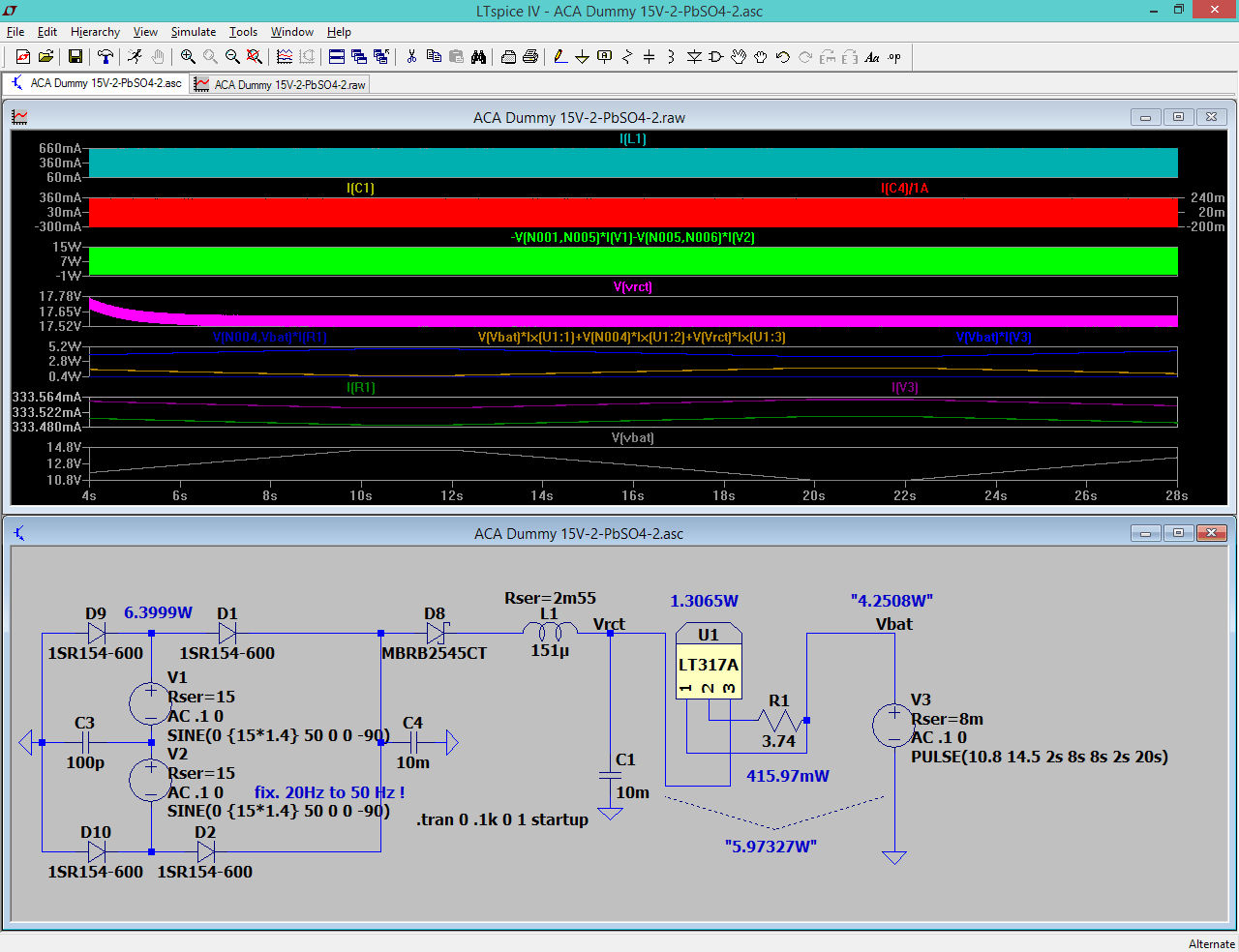The height and width of the screenshot is (952, 1239).
Task: Open the Edit menu
Action: pos(47,32)
